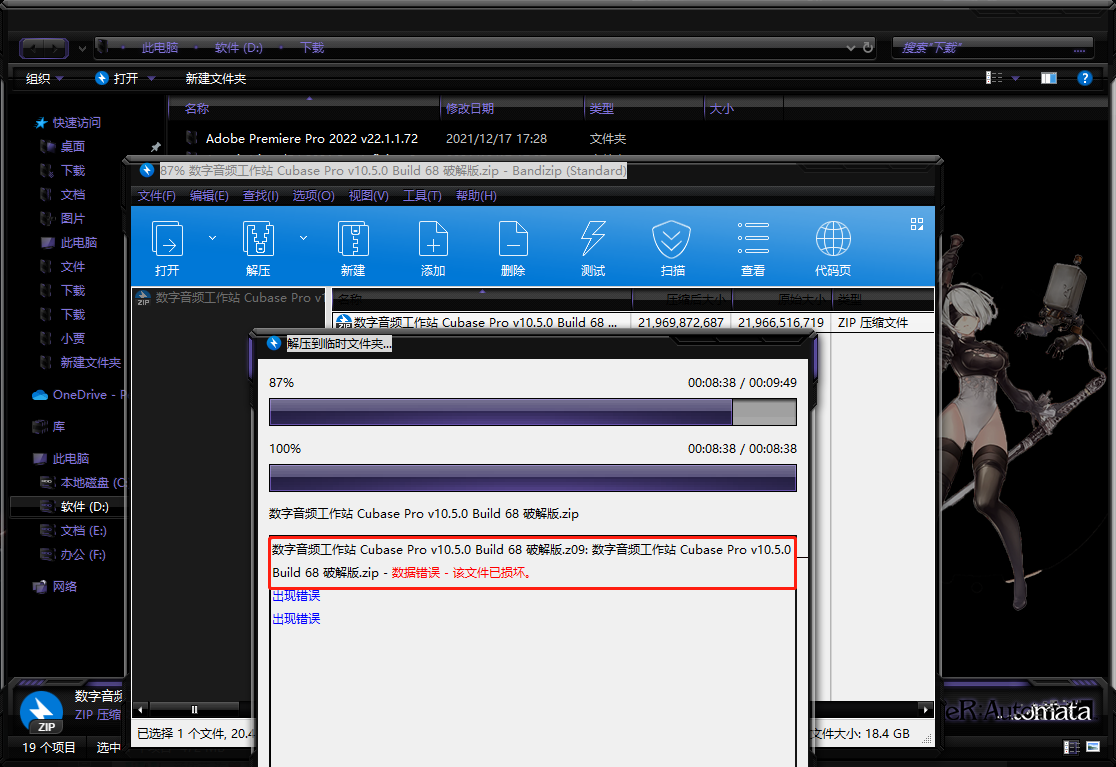
Task: Sort Explorer files by 修改日期 column
Action: (511, 108)
